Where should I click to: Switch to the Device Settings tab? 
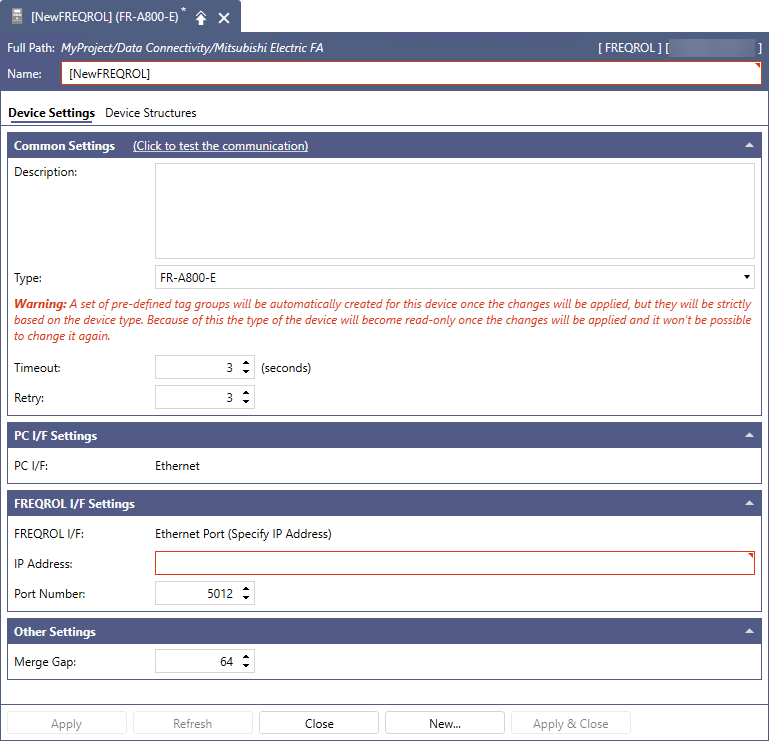tap(51, 113)
